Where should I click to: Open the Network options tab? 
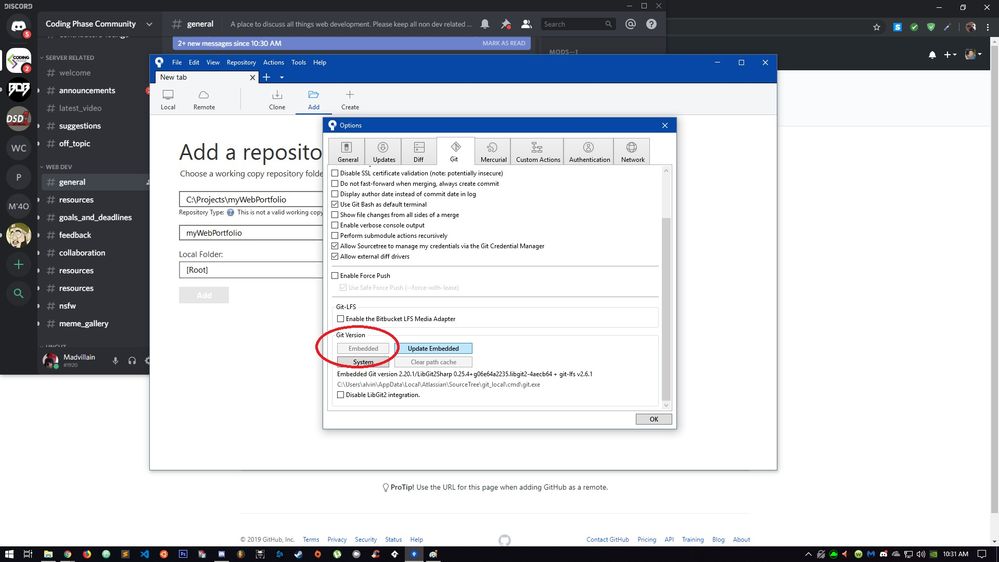[632, 152]
